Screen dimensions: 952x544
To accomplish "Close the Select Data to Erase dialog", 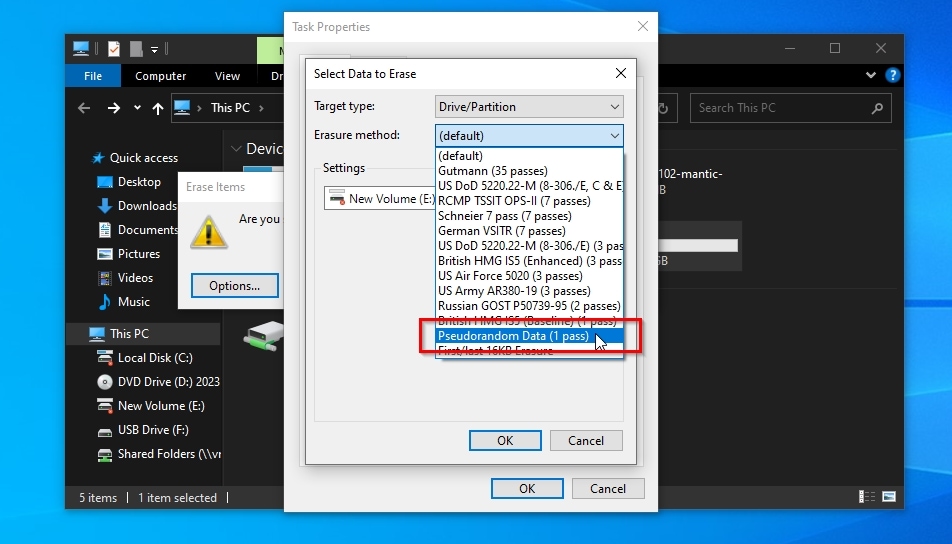I will 620,73.
